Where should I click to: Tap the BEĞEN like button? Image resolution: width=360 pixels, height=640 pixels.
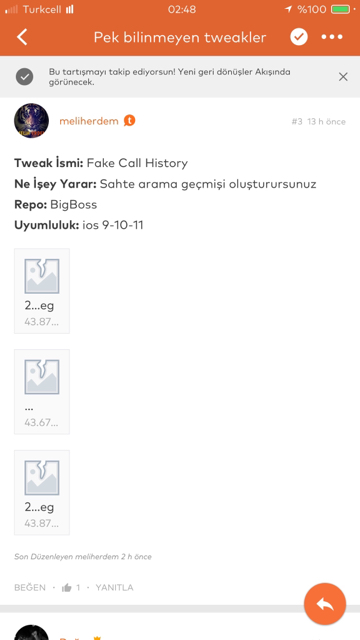pos(30,588)
